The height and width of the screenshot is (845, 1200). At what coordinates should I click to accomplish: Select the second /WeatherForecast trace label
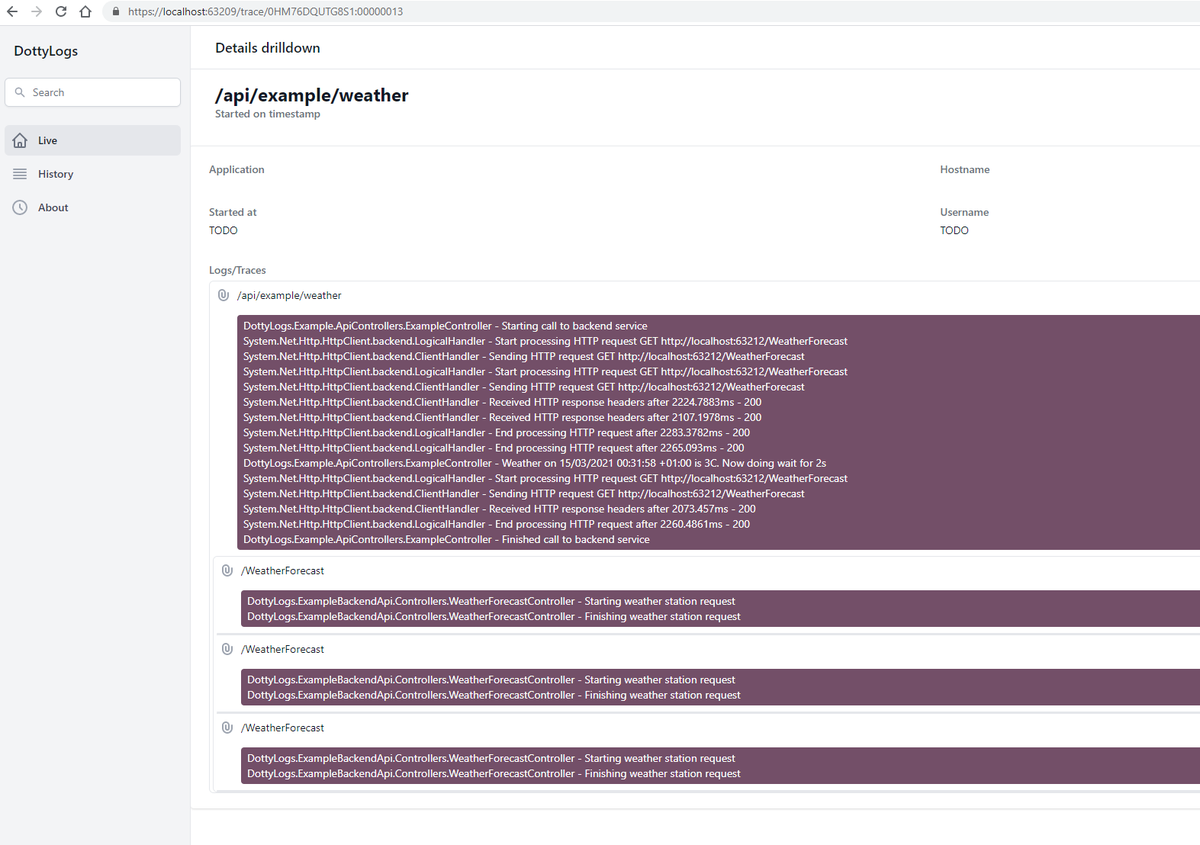[x=283, y=649]
